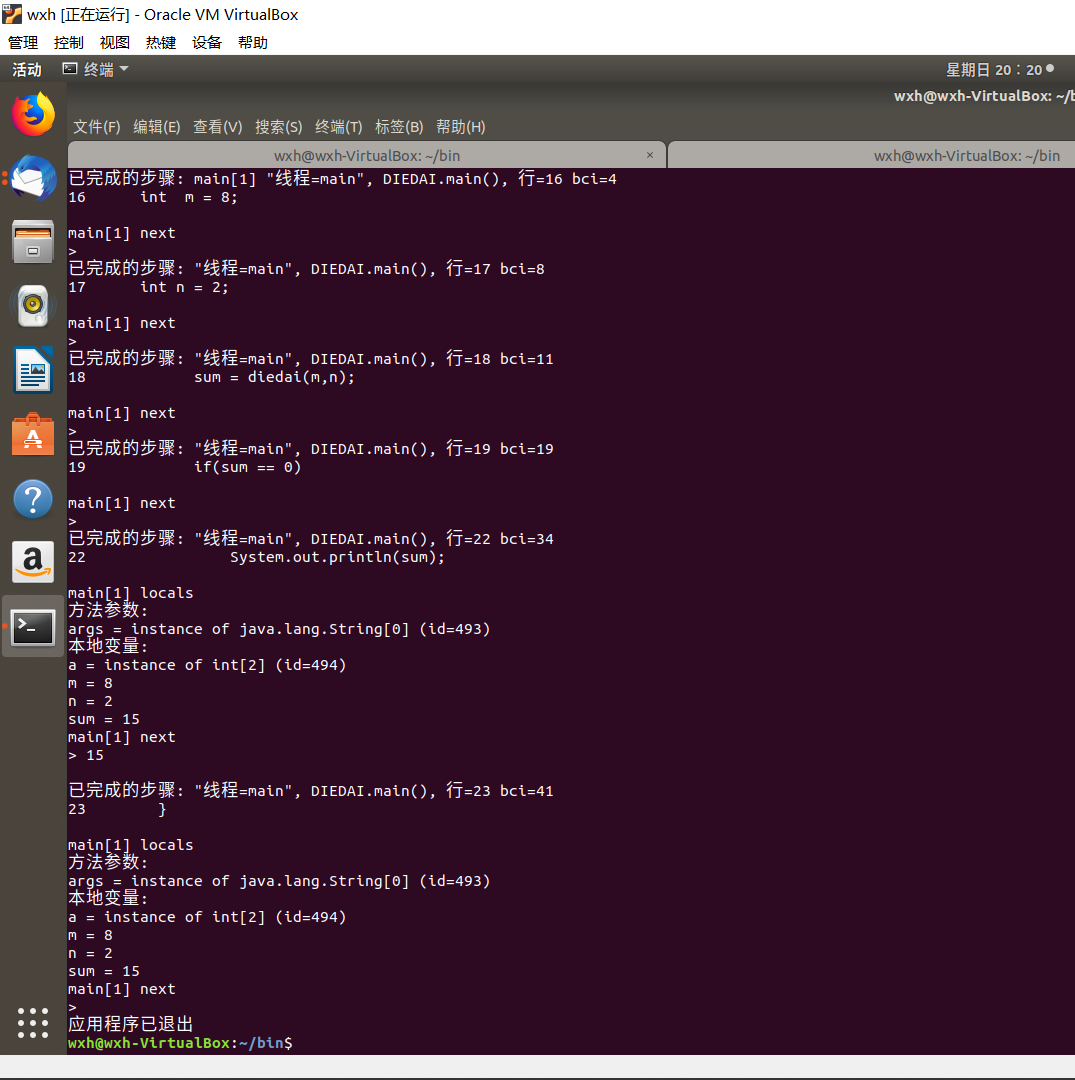Open the clock showing 星期日 20:20
Viewport: 1075px width, 1080px height.
tap(994, 70)
